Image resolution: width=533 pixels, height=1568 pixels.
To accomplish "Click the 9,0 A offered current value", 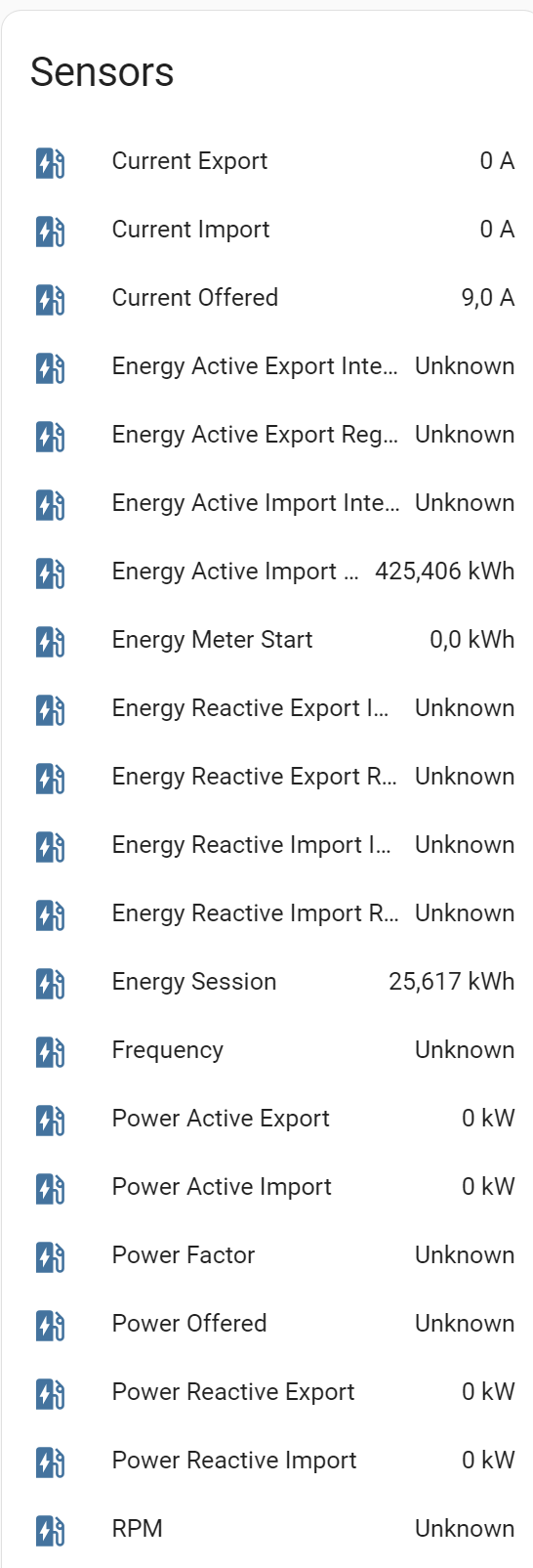I will 488,298.
